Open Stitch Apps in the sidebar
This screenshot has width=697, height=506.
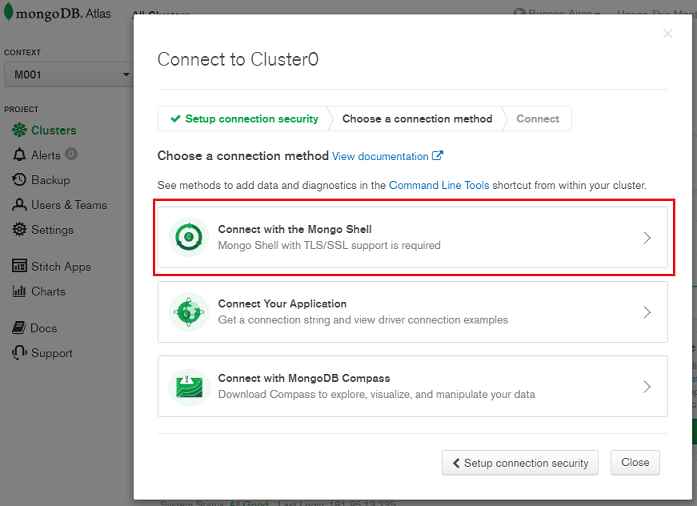tap(61, 266)
